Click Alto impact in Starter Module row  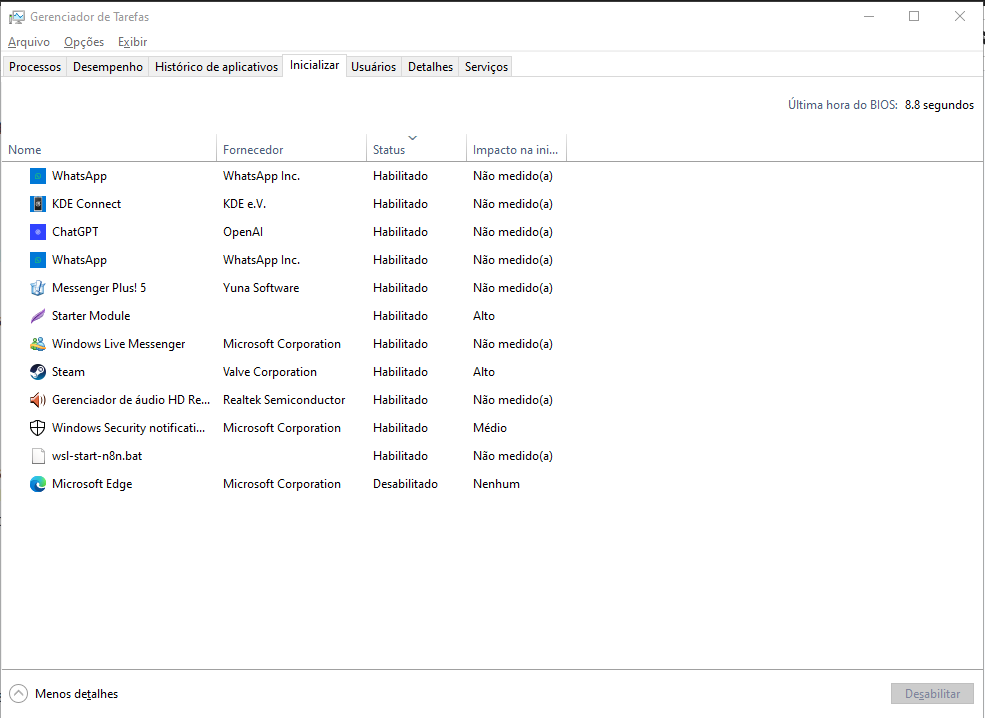(x=484, y=316)
